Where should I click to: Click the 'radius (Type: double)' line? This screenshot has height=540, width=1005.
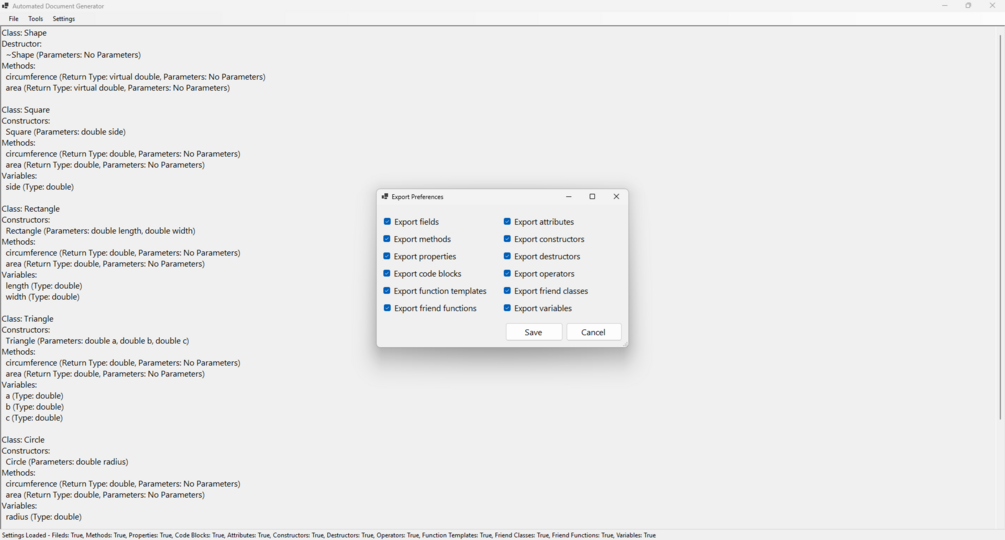click(44, 516)
